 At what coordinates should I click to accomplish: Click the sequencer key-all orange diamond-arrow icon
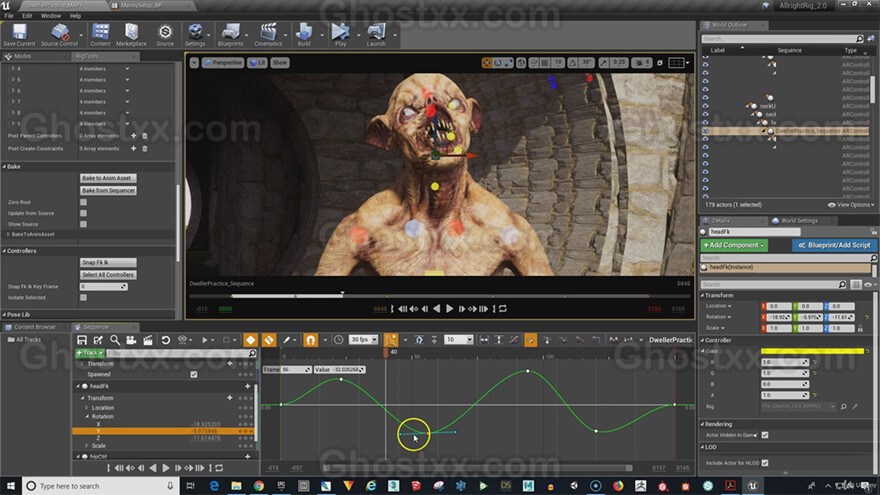[x=269, y=340]
